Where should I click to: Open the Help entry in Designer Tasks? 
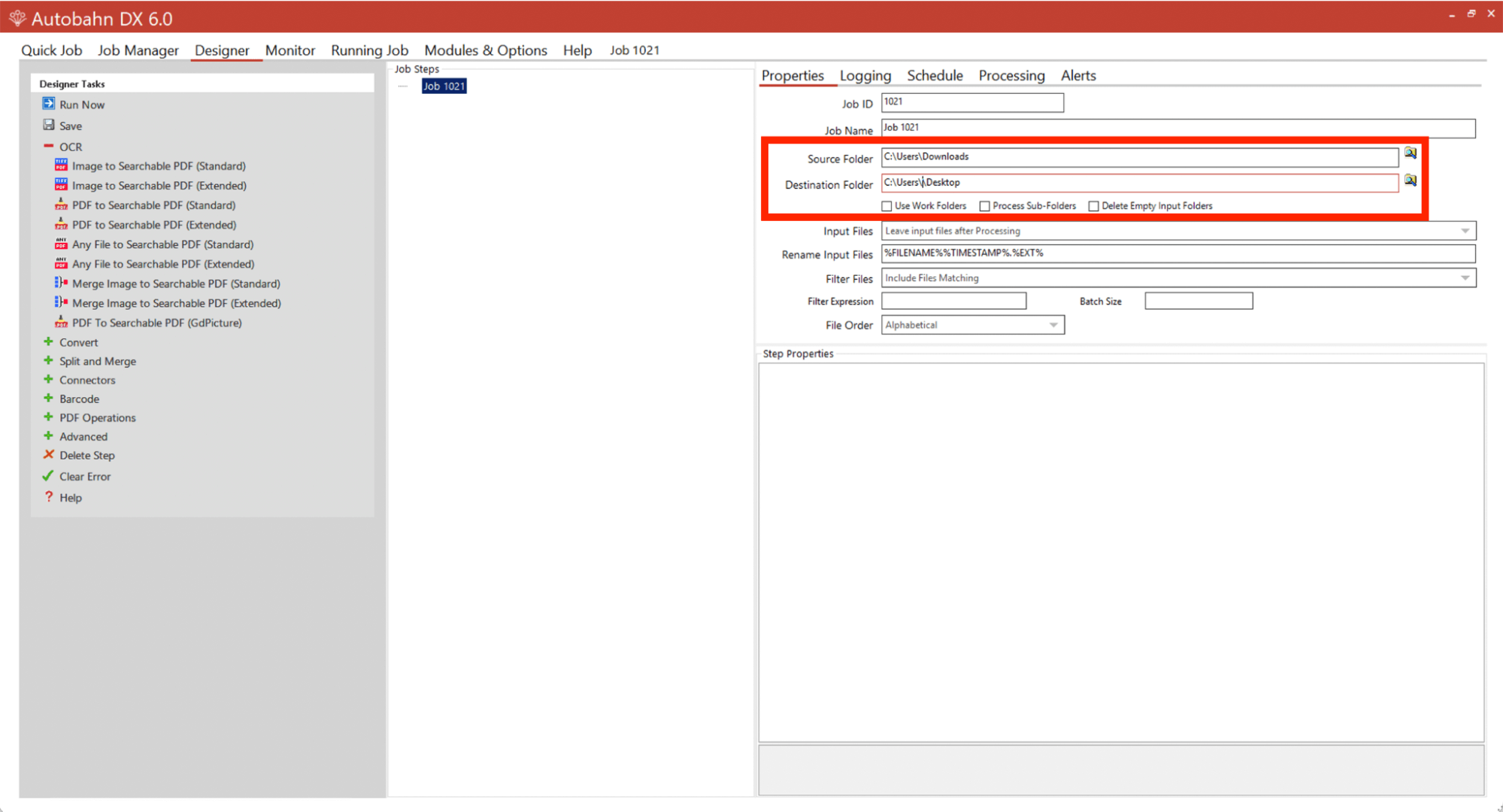71,497
